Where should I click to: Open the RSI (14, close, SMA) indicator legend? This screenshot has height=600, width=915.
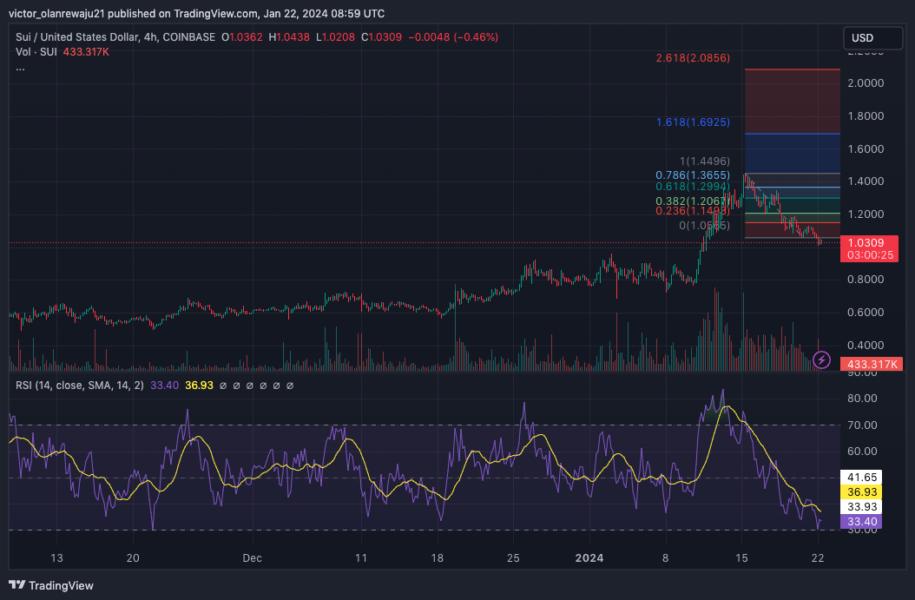point(79,386)
